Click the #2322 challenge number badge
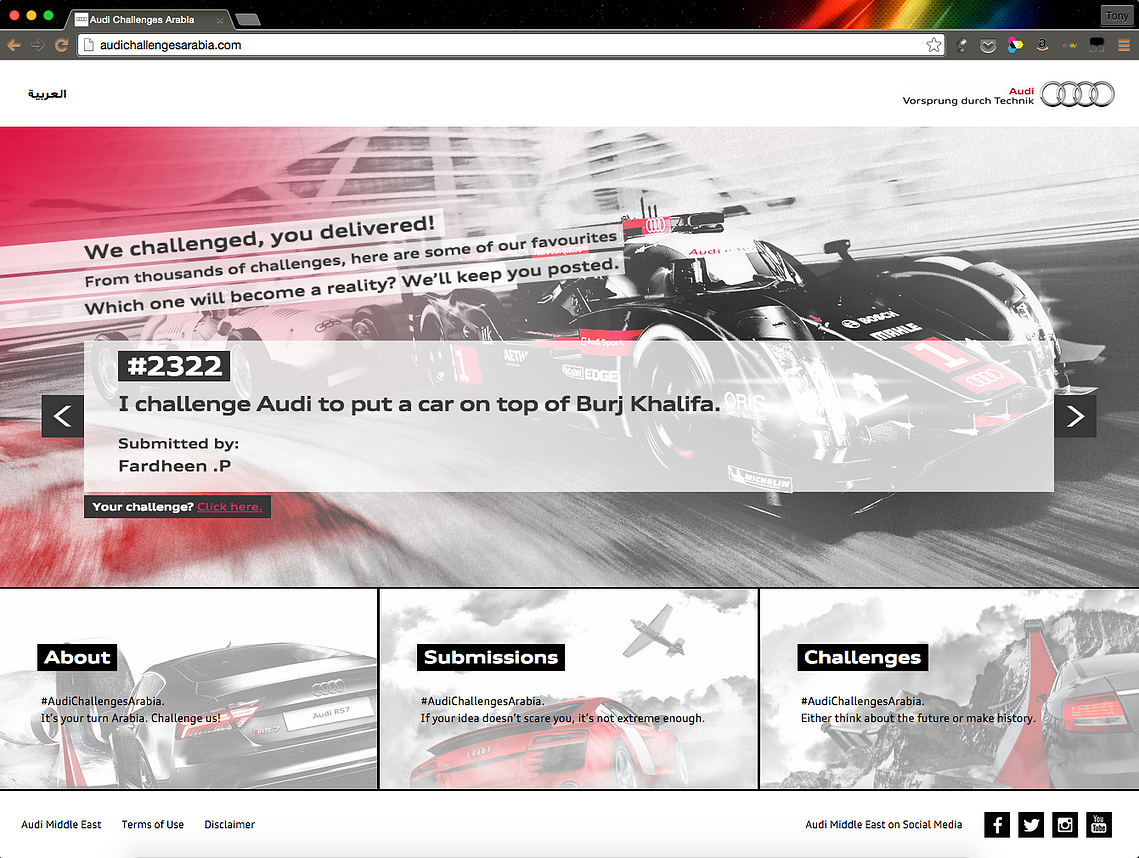The width and height of the screenshot is (1139, 858). [x=174, y=366]
